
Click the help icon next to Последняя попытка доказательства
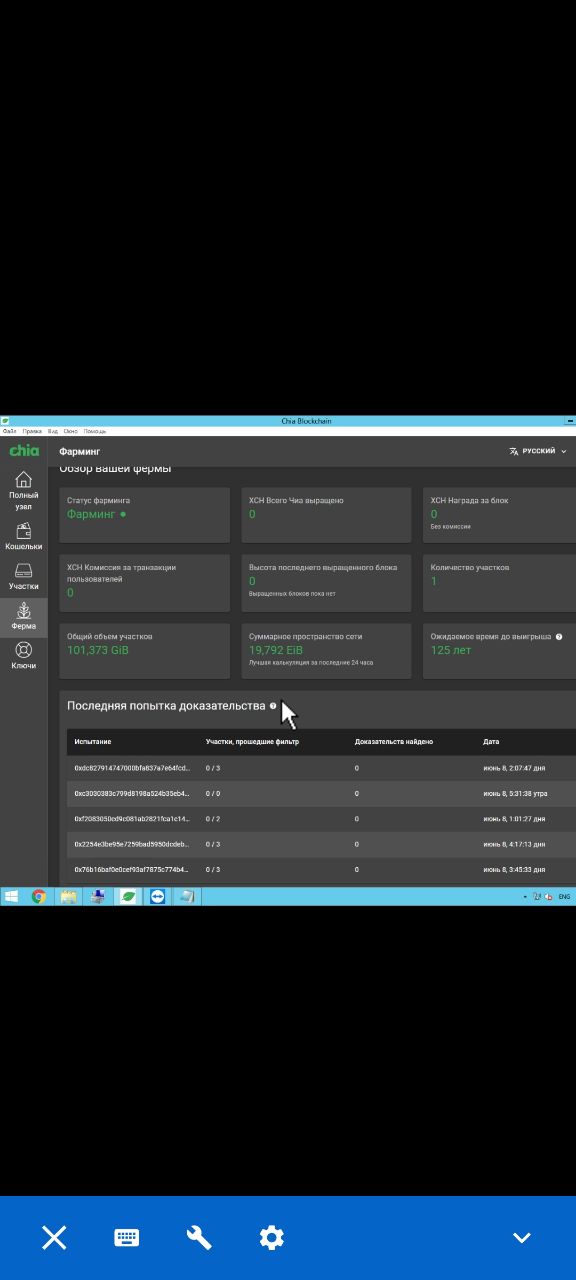tap(273, 706)
